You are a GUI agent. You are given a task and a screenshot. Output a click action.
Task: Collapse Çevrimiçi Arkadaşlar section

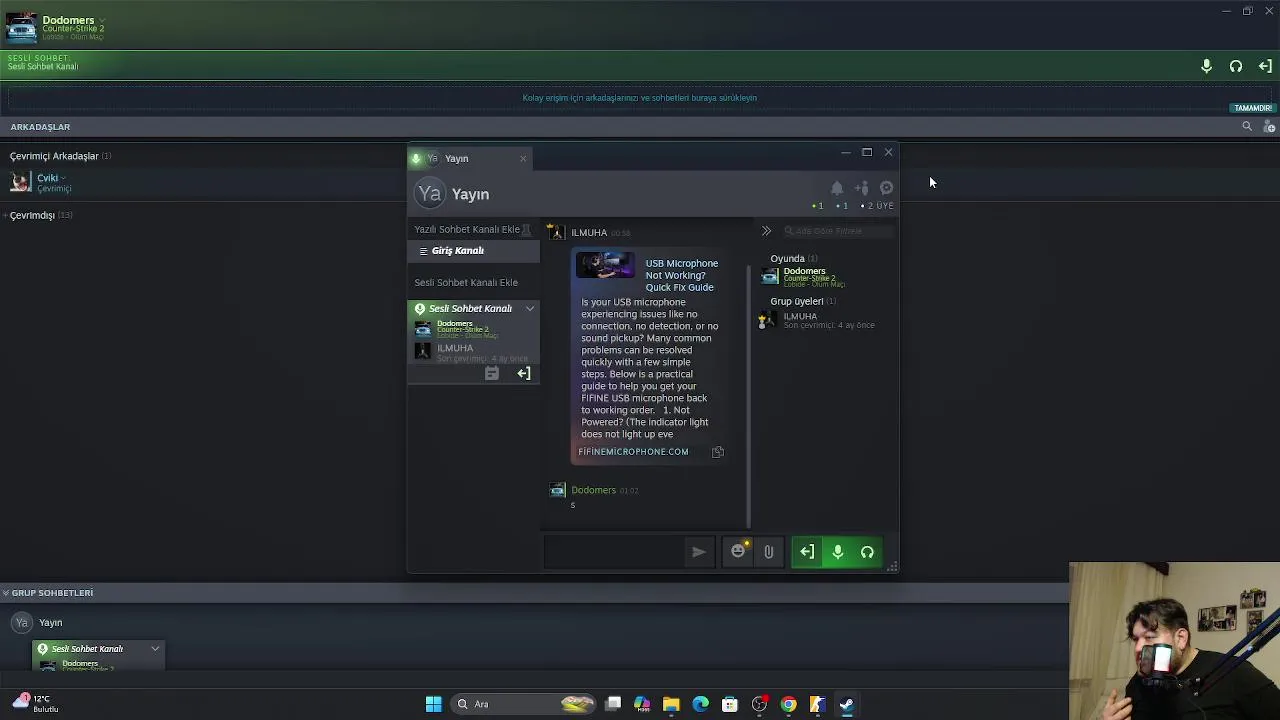coord(54,156)
